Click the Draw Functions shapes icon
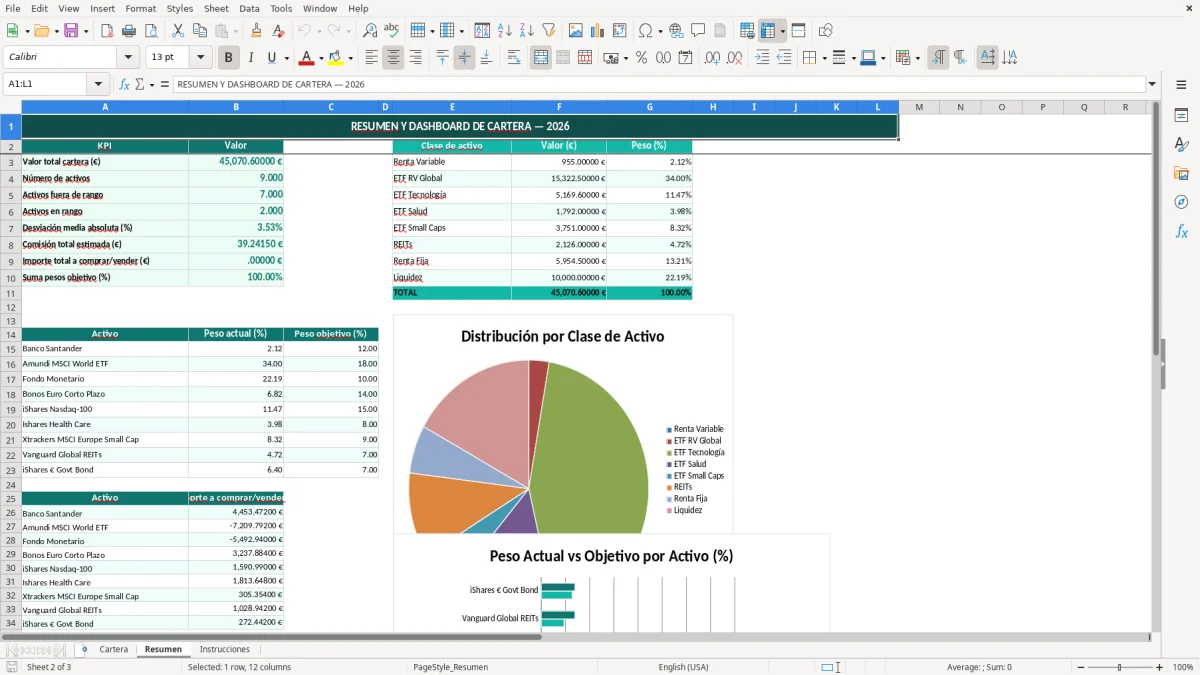The image size is (1200, 675). [x=826, y=31]
